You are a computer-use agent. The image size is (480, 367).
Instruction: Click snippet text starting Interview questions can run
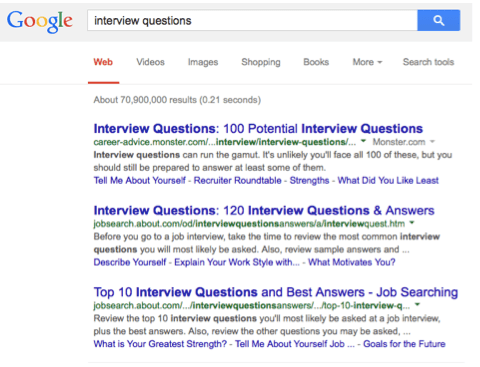click(273, 161)
